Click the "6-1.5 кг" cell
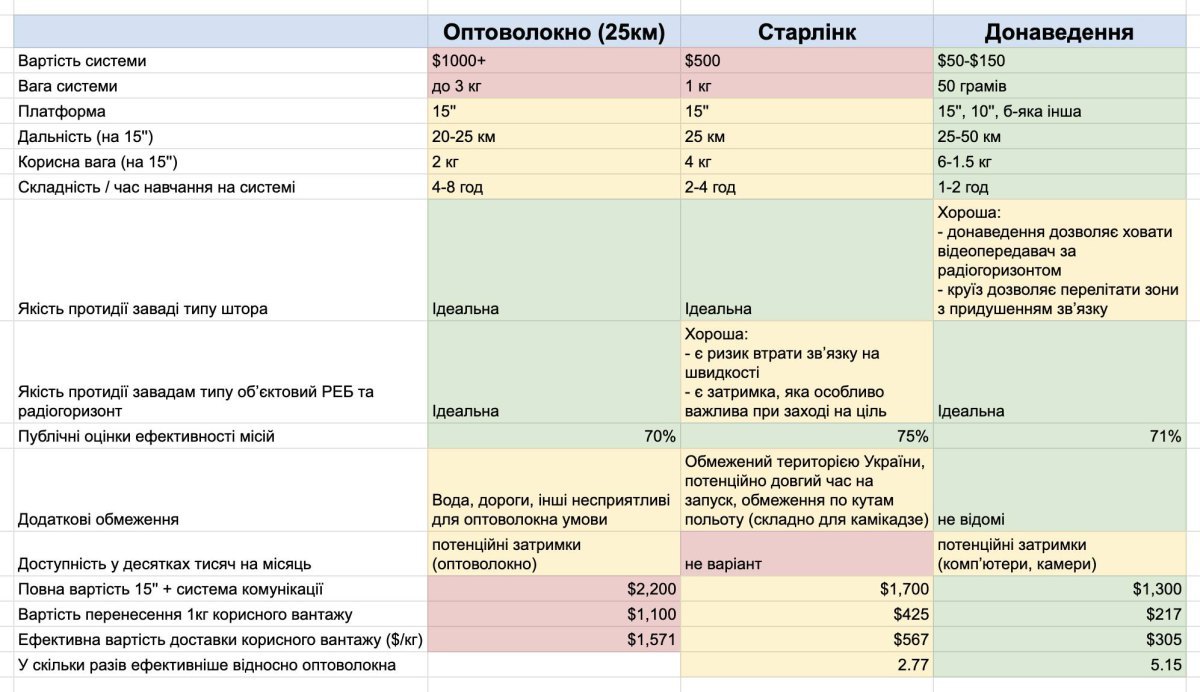This screenshot has height=692, width=1200. [x=1066, y=161]
